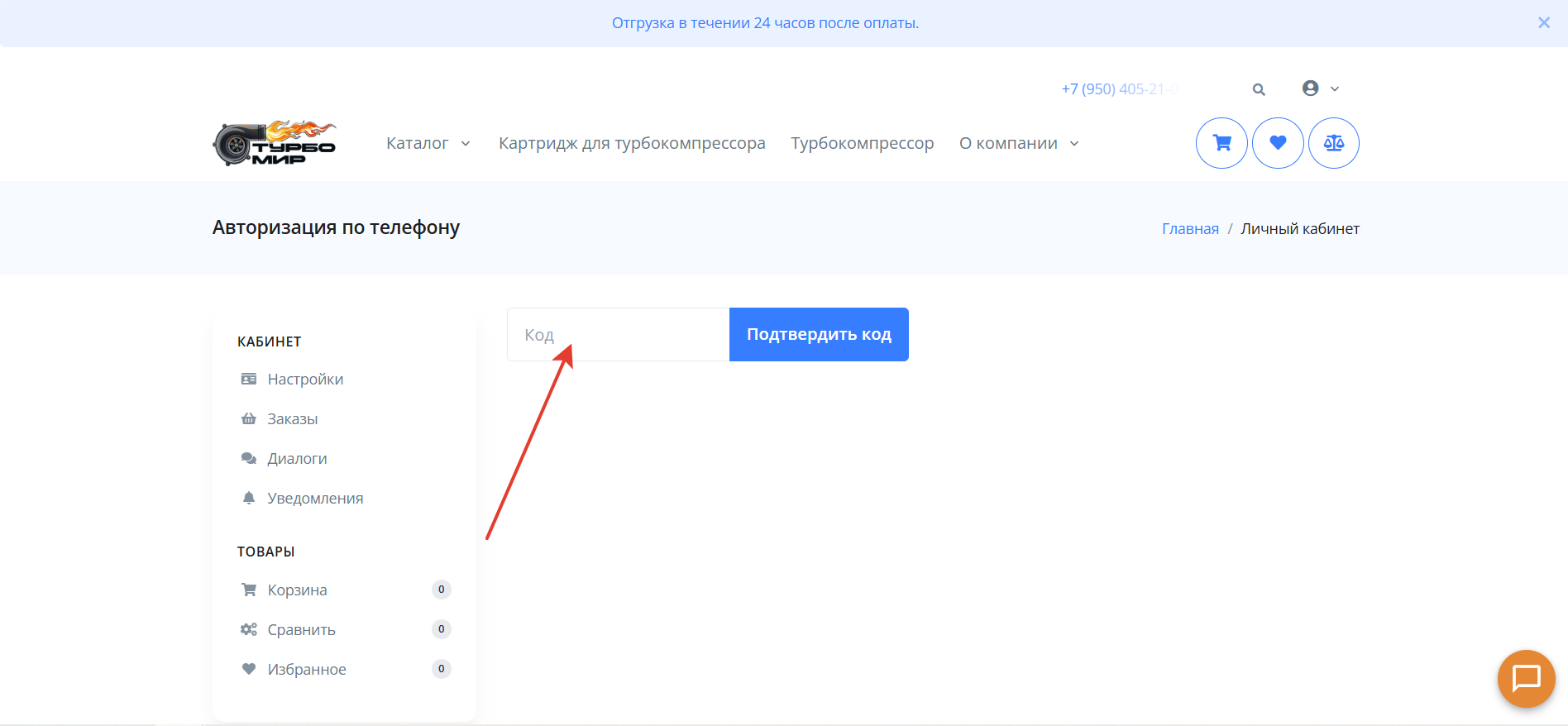This screenshot has width=1568, height=726.
Task: Click the Корзина count badge
Action: coord(442,590)
